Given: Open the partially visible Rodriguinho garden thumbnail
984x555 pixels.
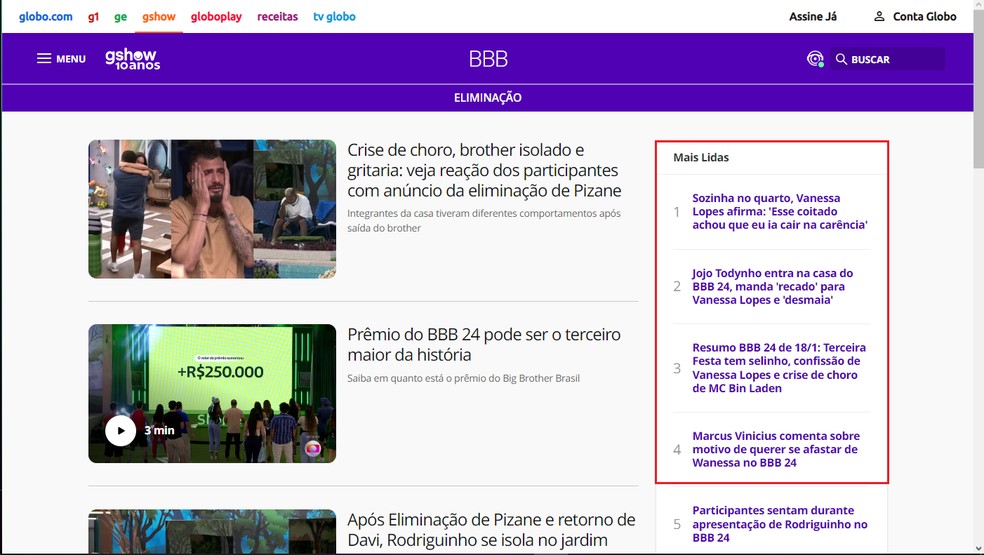Looking at the screenshot, I should tap(212, 531).
